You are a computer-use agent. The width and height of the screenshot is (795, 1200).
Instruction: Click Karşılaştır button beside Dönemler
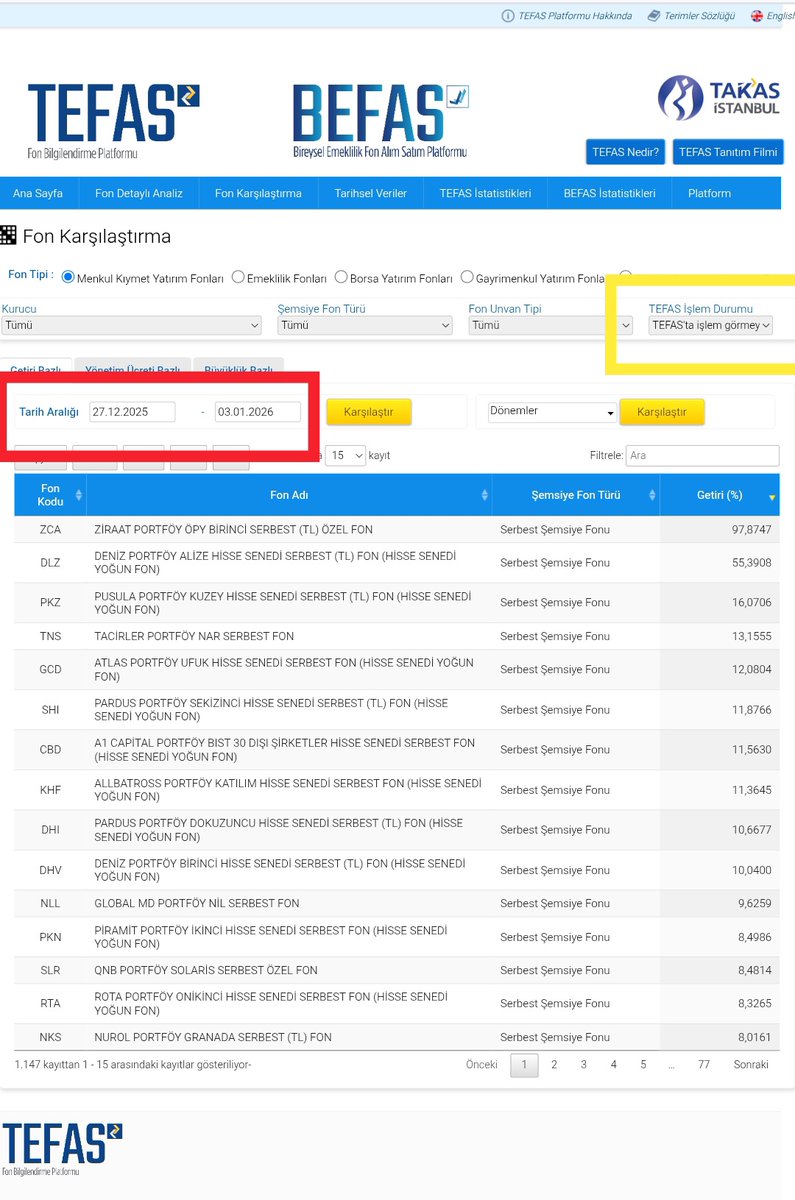(662, 412)
